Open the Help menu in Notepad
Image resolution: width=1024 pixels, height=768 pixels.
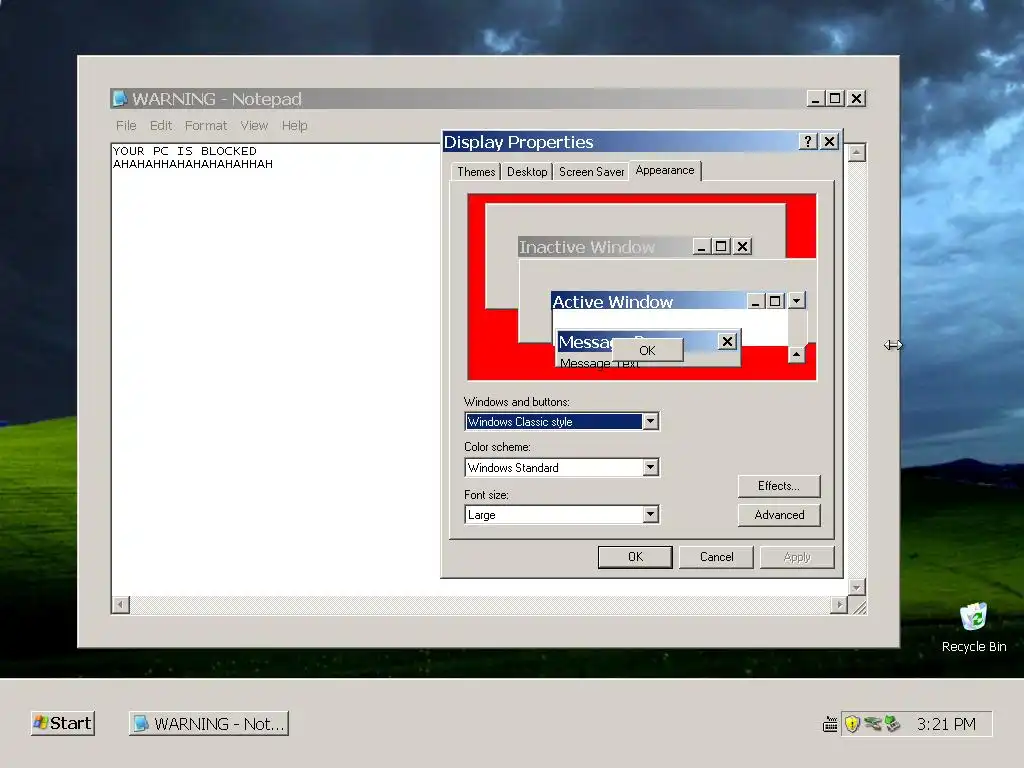295,125
